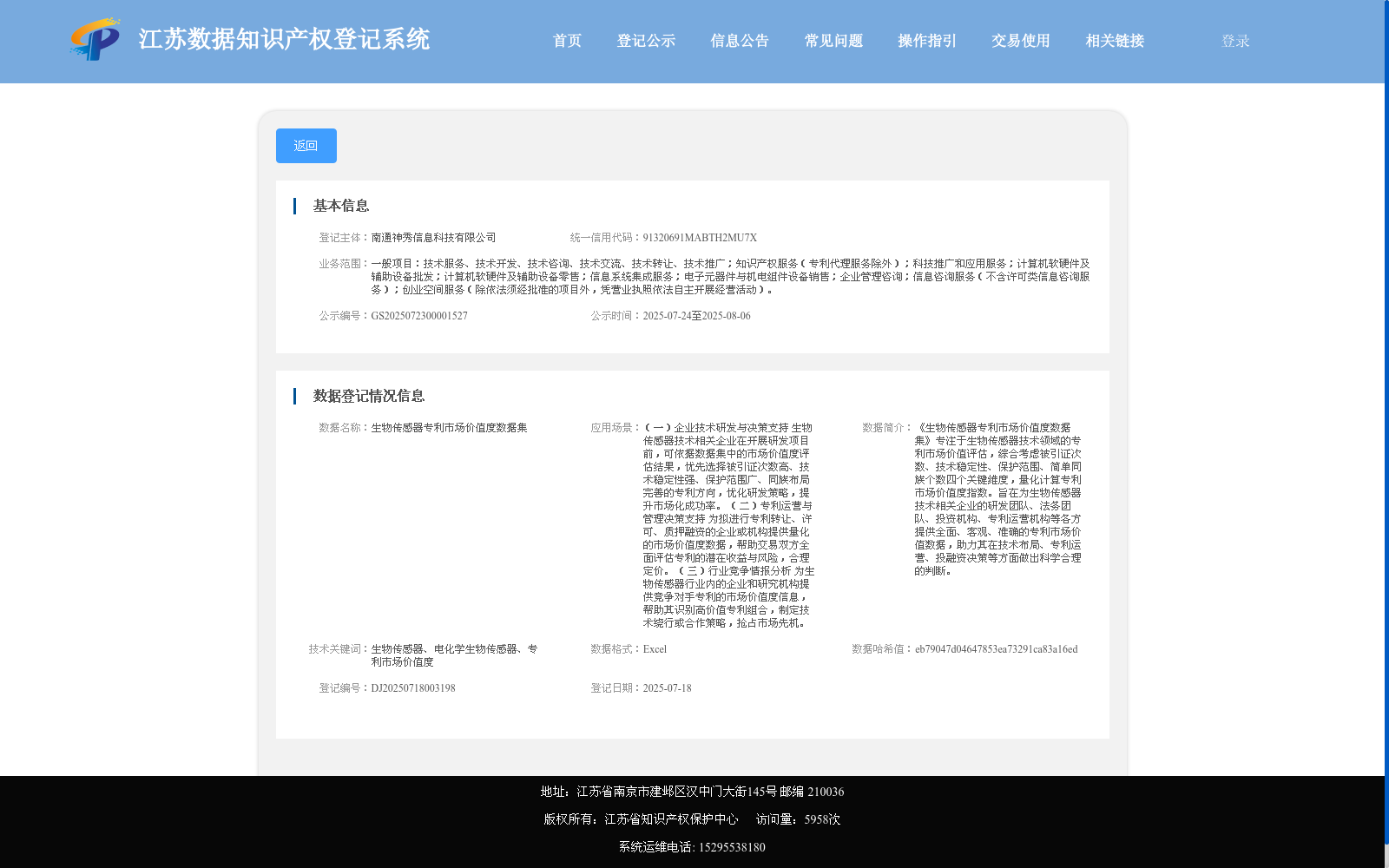This screenshot has width=1389, height=868.
Task: Open the 登记公示 menu item
Action: 646,41
